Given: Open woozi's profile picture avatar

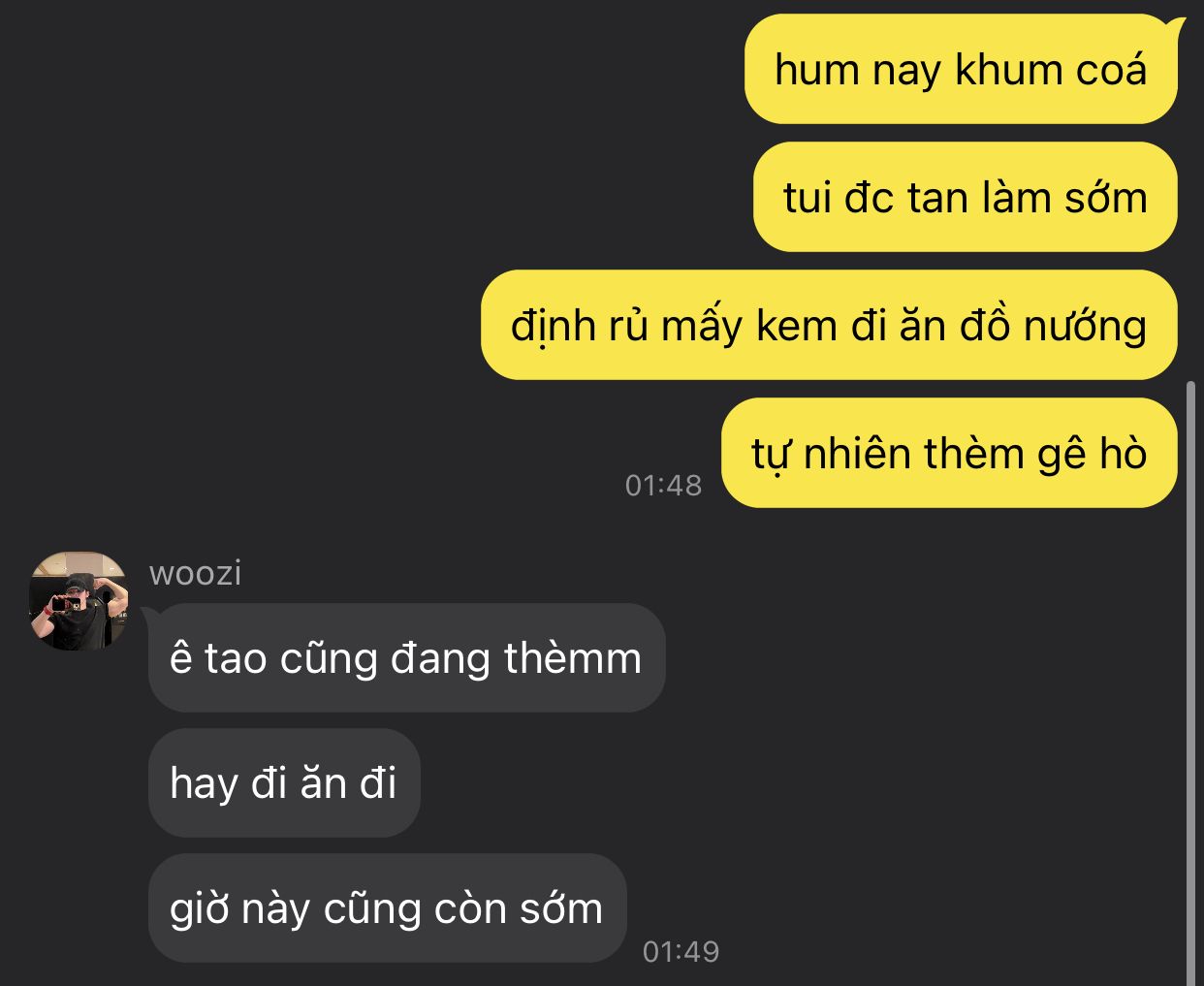Looking at the screenshot, I should click(x=79, y=600).
